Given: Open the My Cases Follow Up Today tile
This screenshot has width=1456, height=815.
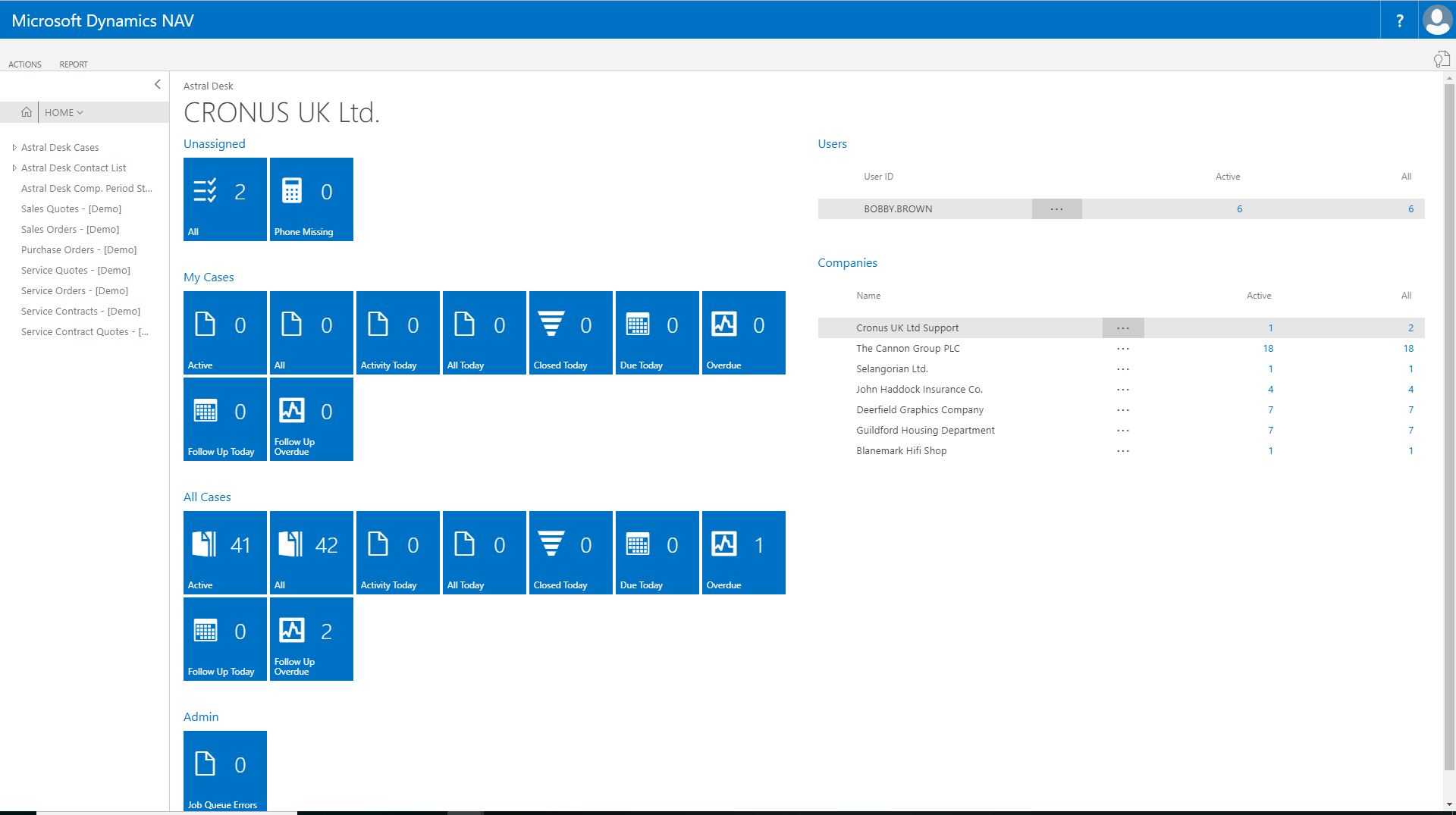Looking at the screenshot, I should click(225, 419).
